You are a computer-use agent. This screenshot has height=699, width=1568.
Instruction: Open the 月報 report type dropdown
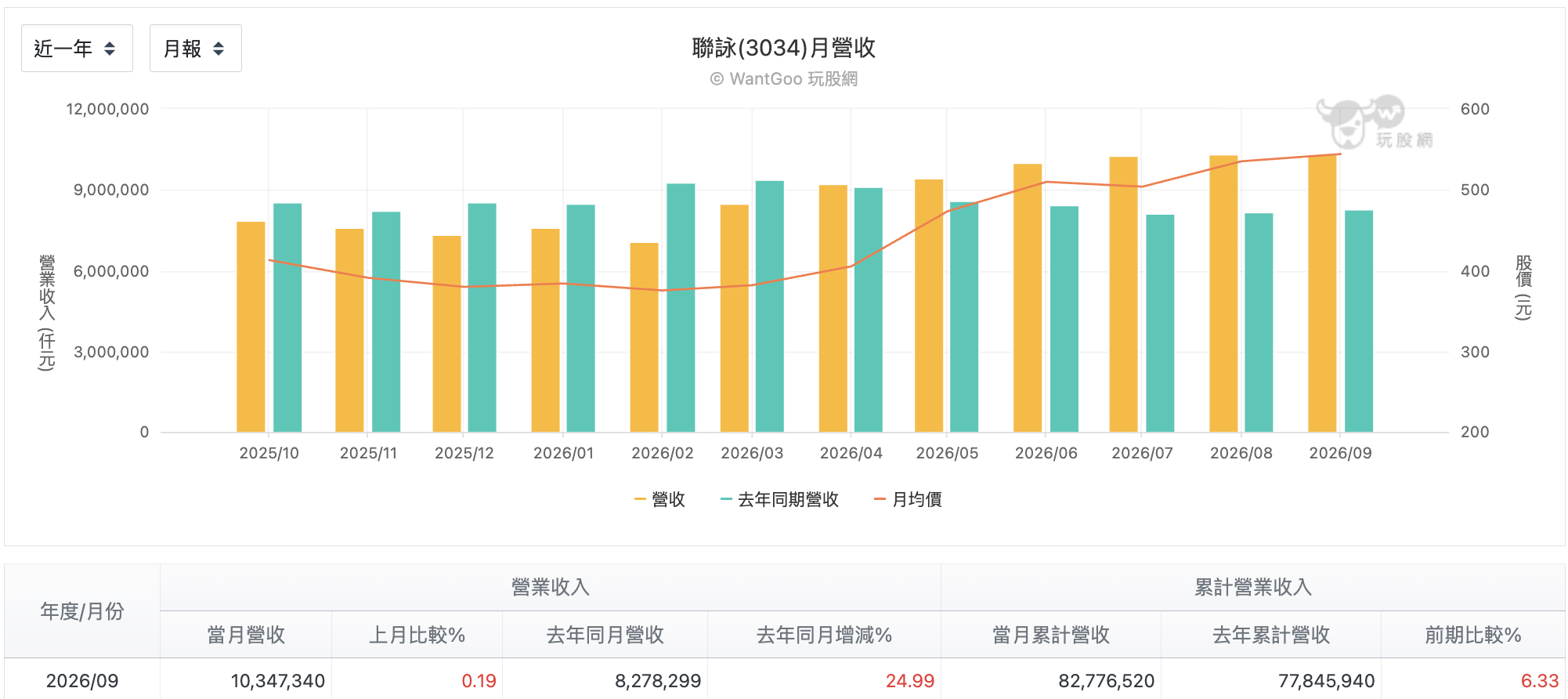[195, 49]
